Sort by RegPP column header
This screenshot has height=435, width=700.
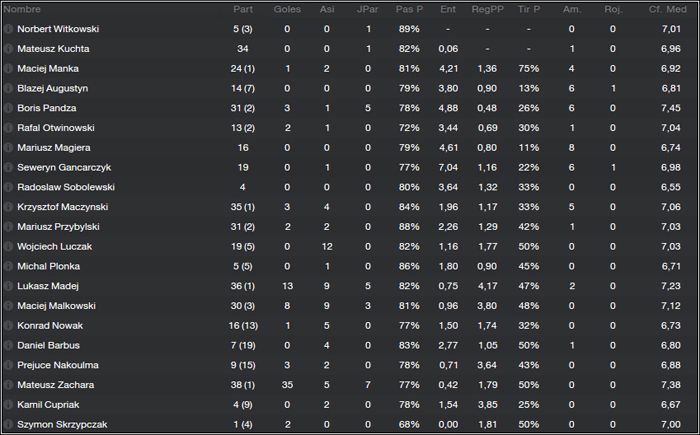(x=488, y=9)
